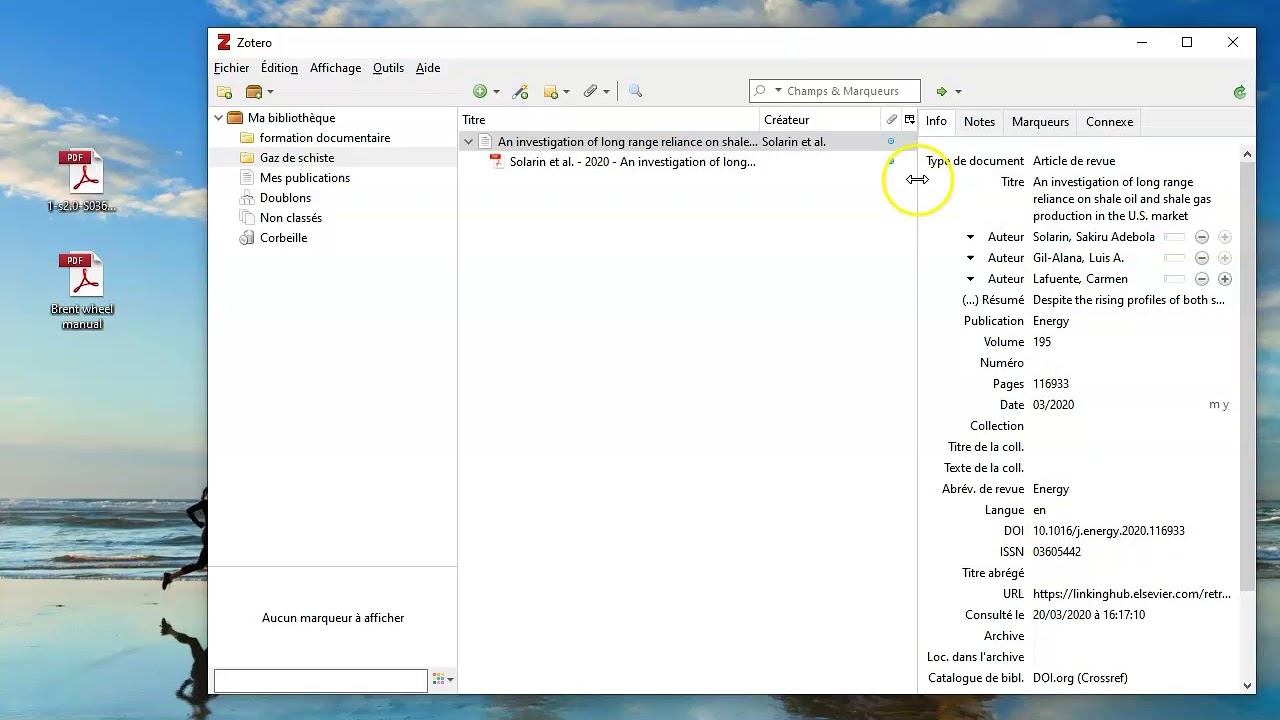The image size is (1280, 720).
Task: Collapse the An investigation article row
Action: pos(468,142)
